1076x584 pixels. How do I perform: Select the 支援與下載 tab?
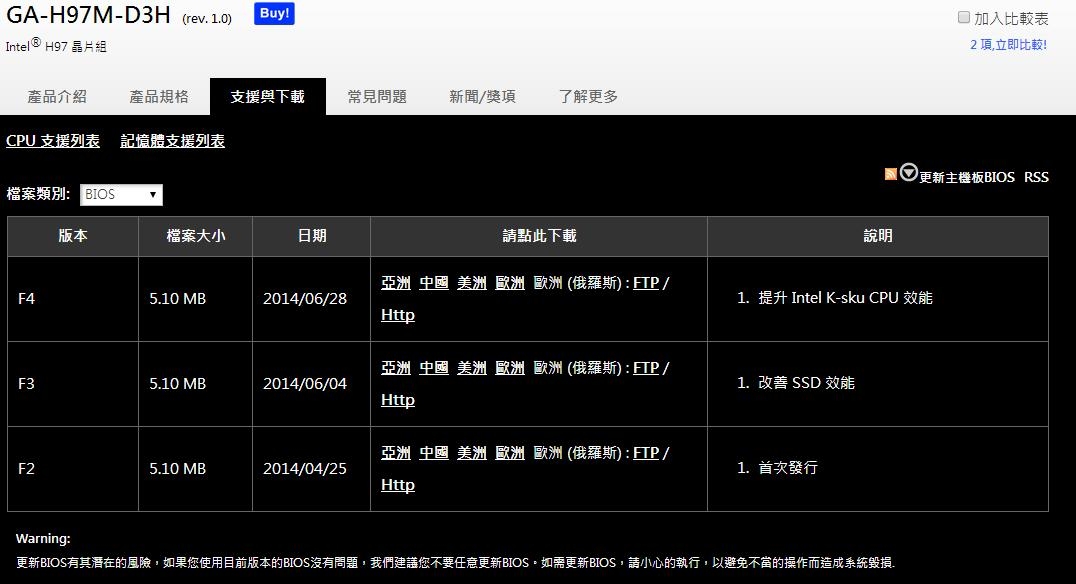[x=268, y=97]
